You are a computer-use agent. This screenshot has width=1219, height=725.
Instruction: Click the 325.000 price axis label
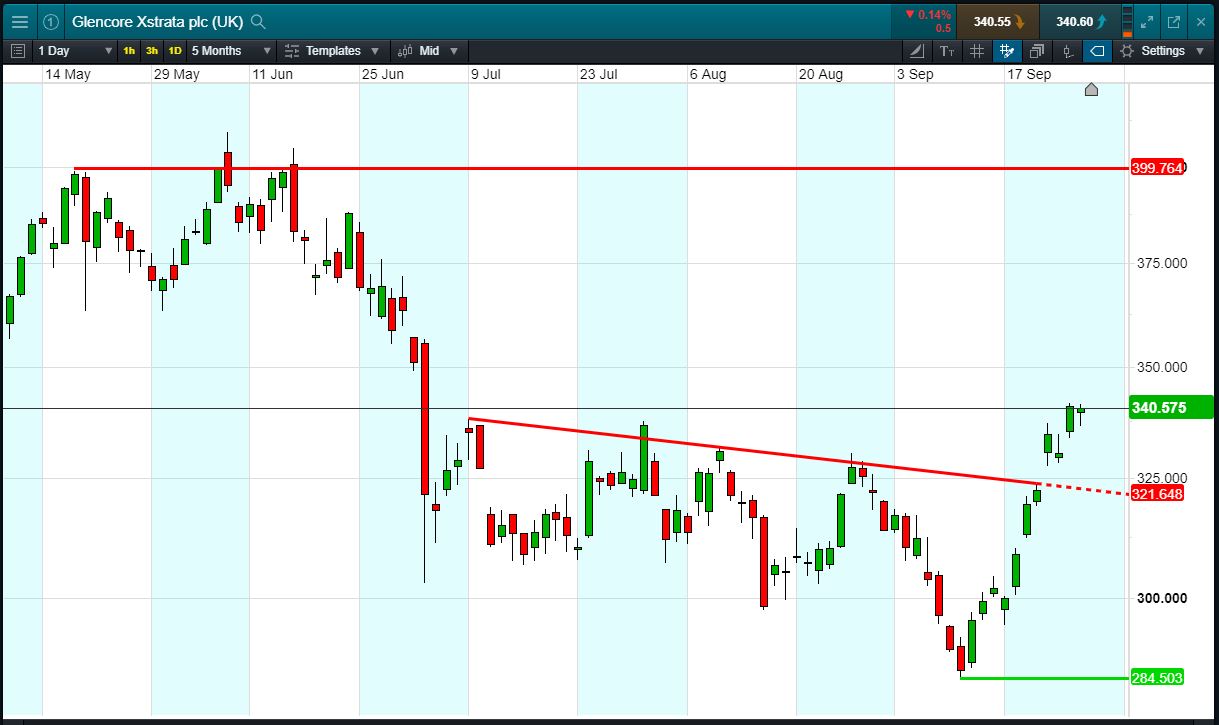point(1162,478)
